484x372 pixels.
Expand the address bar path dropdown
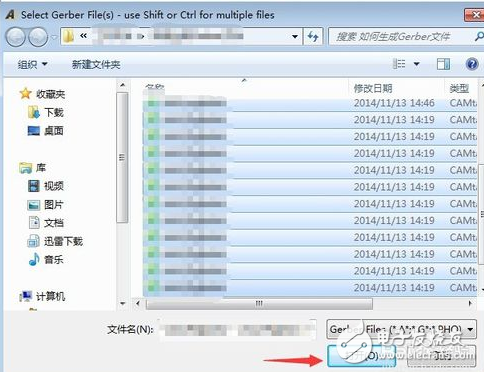[295, 36]
